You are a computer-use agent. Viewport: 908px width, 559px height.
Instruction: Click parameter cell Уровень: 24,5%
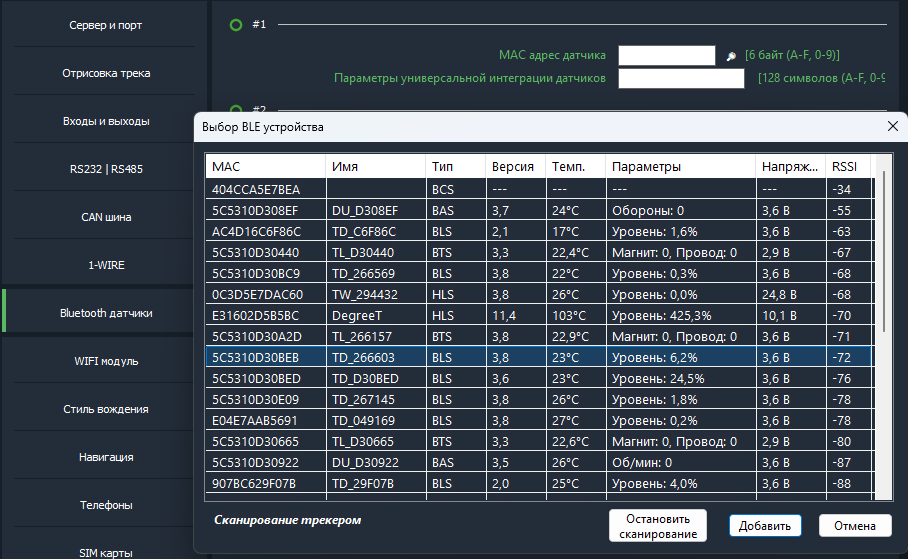681,378
